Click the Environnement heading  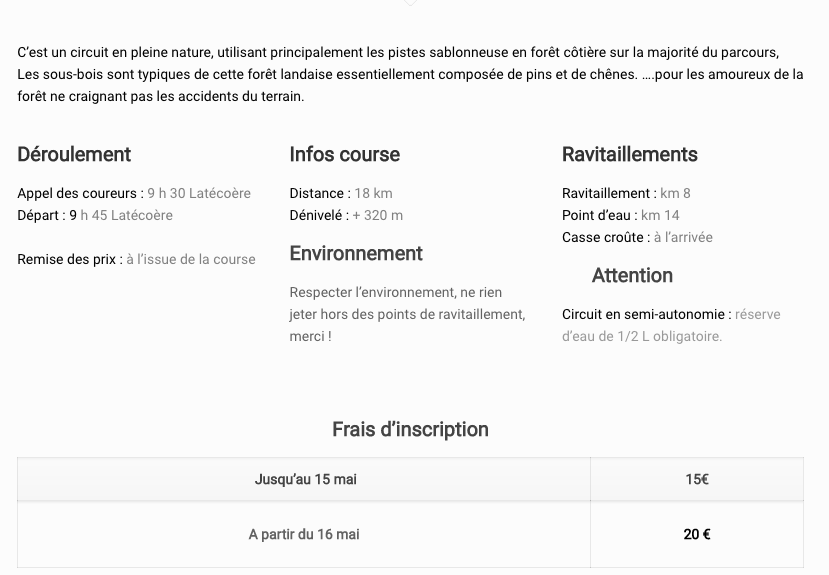pyautogui.click(x=356, y=254)
